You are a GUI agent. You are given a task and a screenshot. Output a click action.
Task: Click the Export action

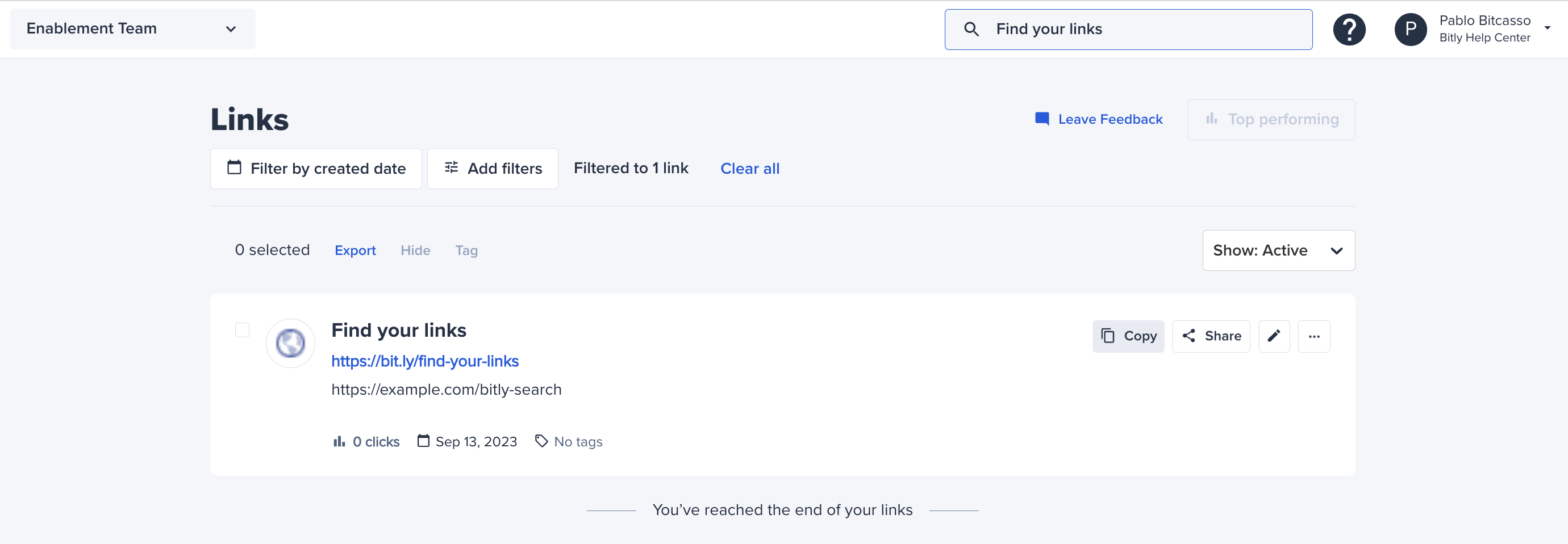click(355, 249)
